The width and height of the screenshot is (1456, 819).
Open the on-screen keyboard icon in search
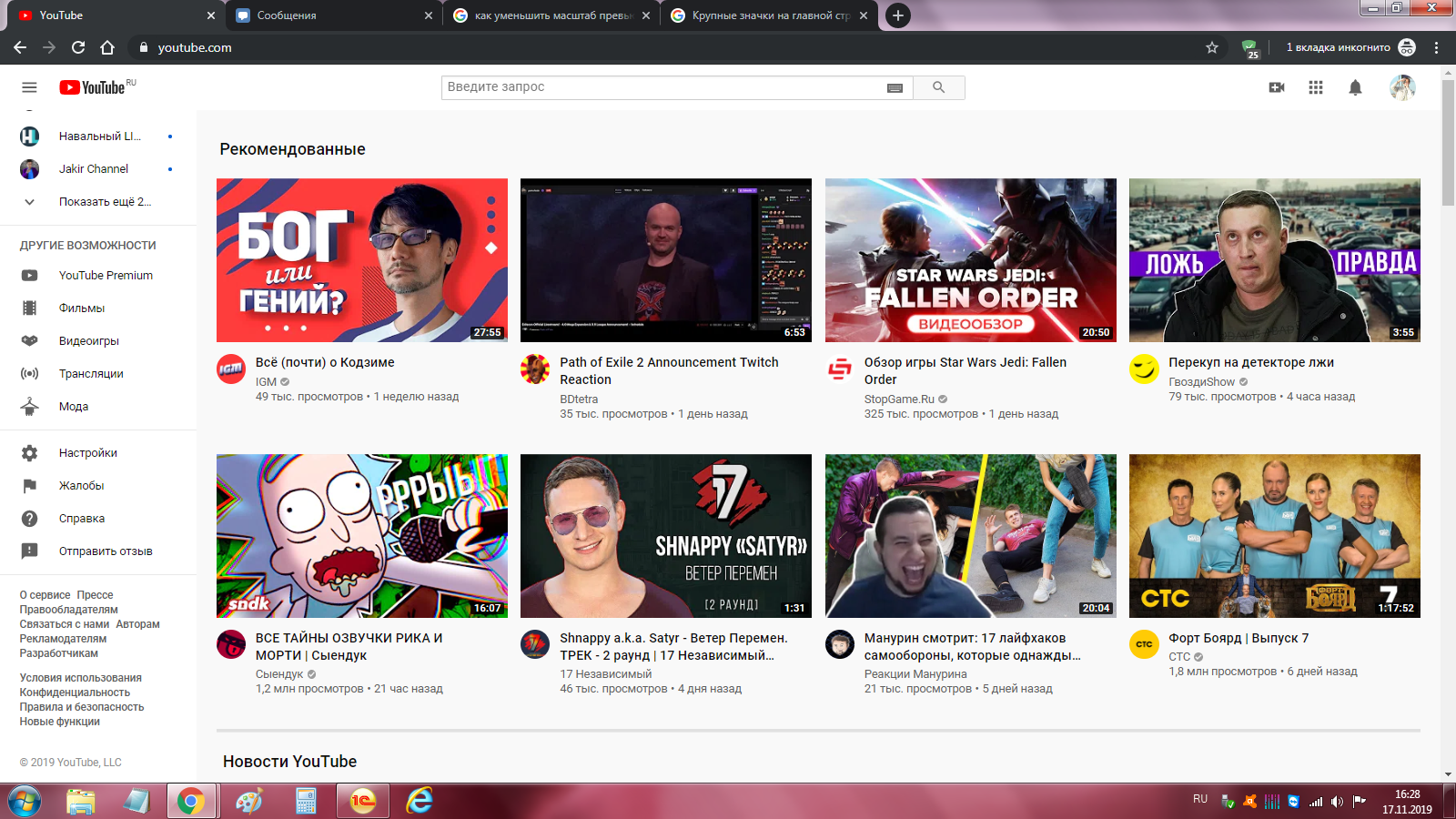[x=895, y=87]
